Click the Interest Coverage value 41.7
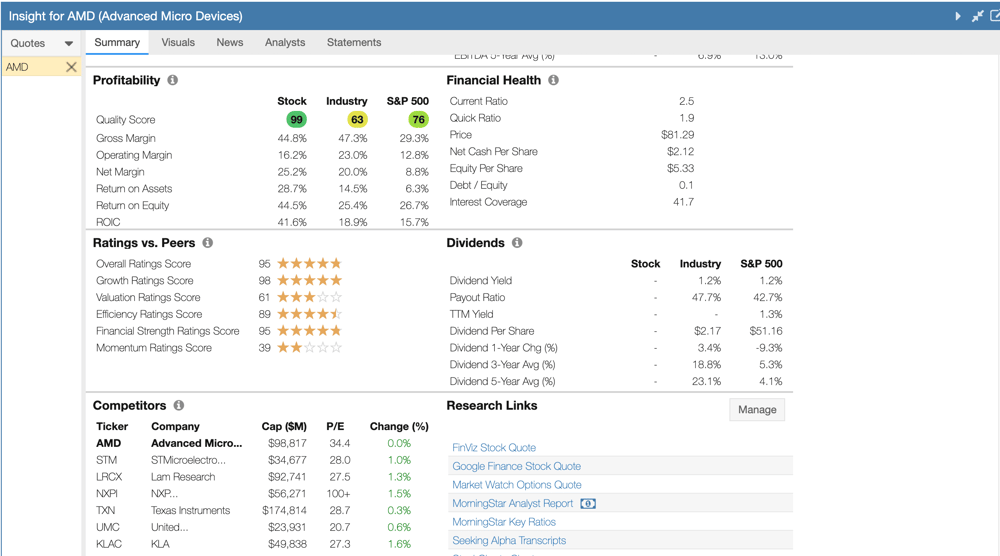The width and height of the screenshot is (1000, 556). coord(683,202)
